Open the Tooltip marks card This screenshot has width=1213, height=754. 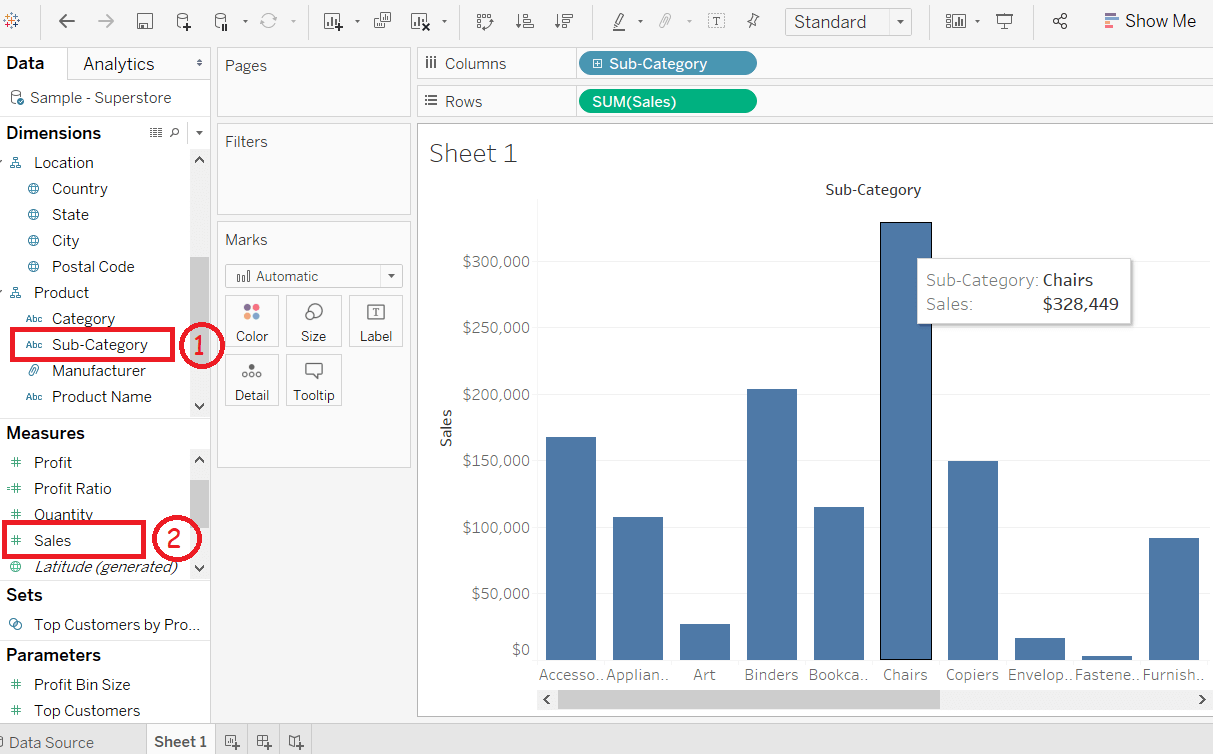coord(313,380)
